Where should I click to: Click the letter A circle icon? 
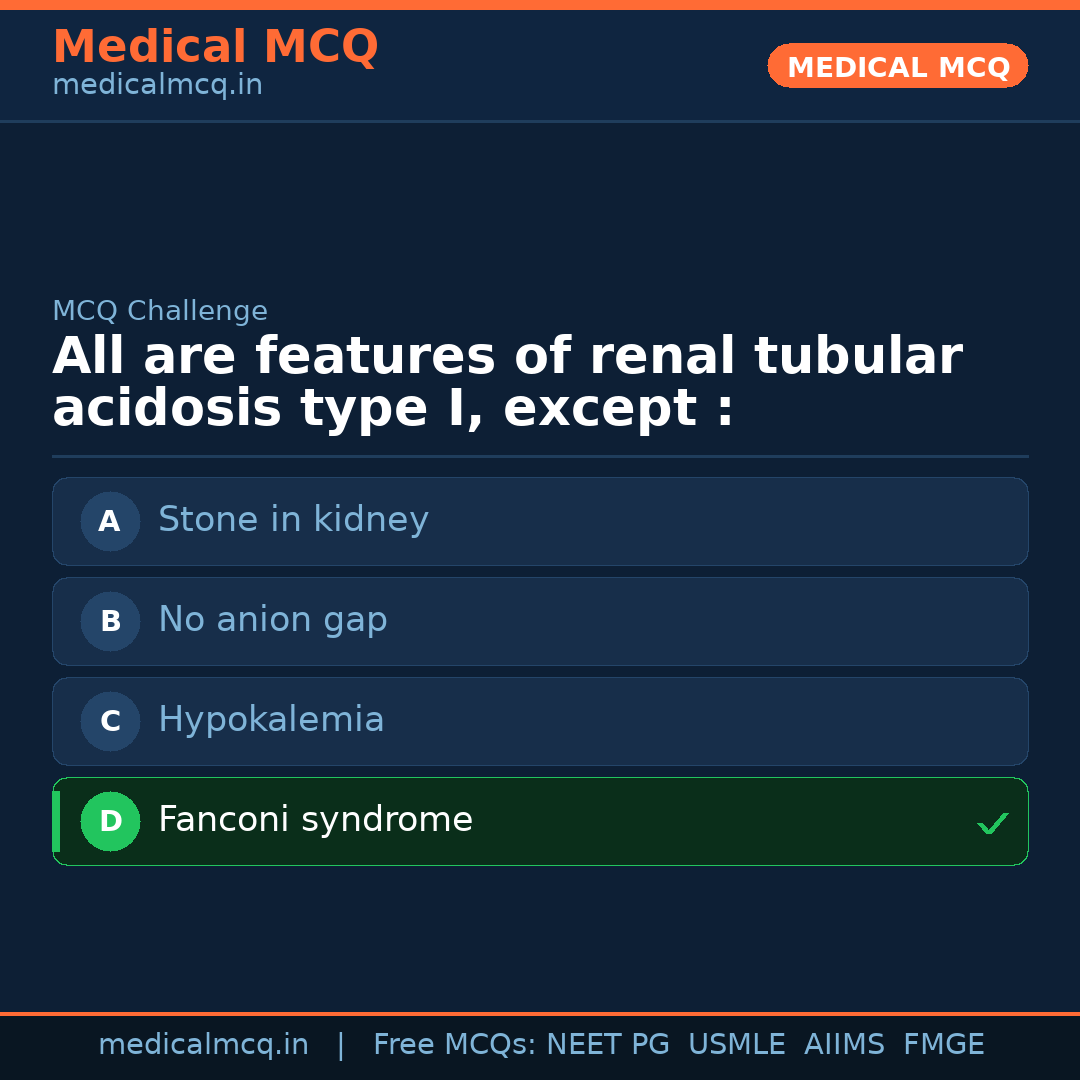click(110, 521)
